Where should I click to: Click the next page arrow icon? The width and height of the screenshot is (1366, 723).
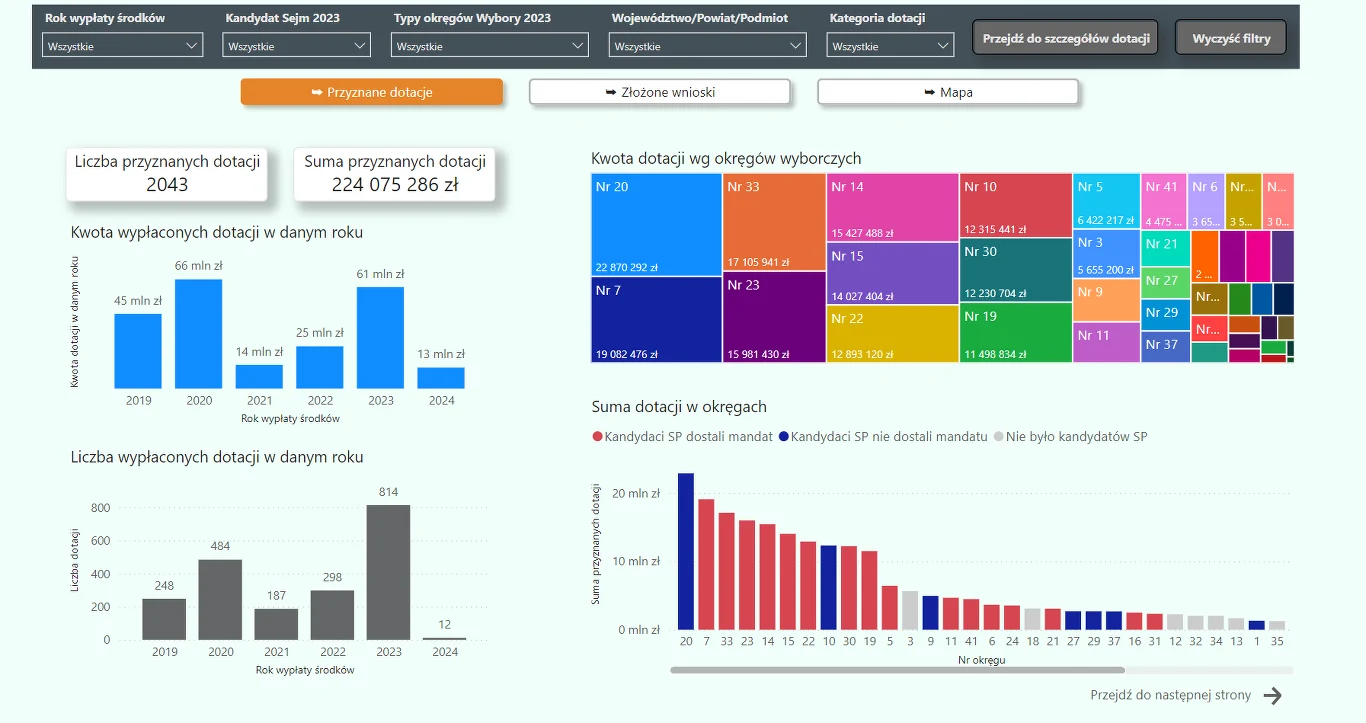pos(1272,696)
